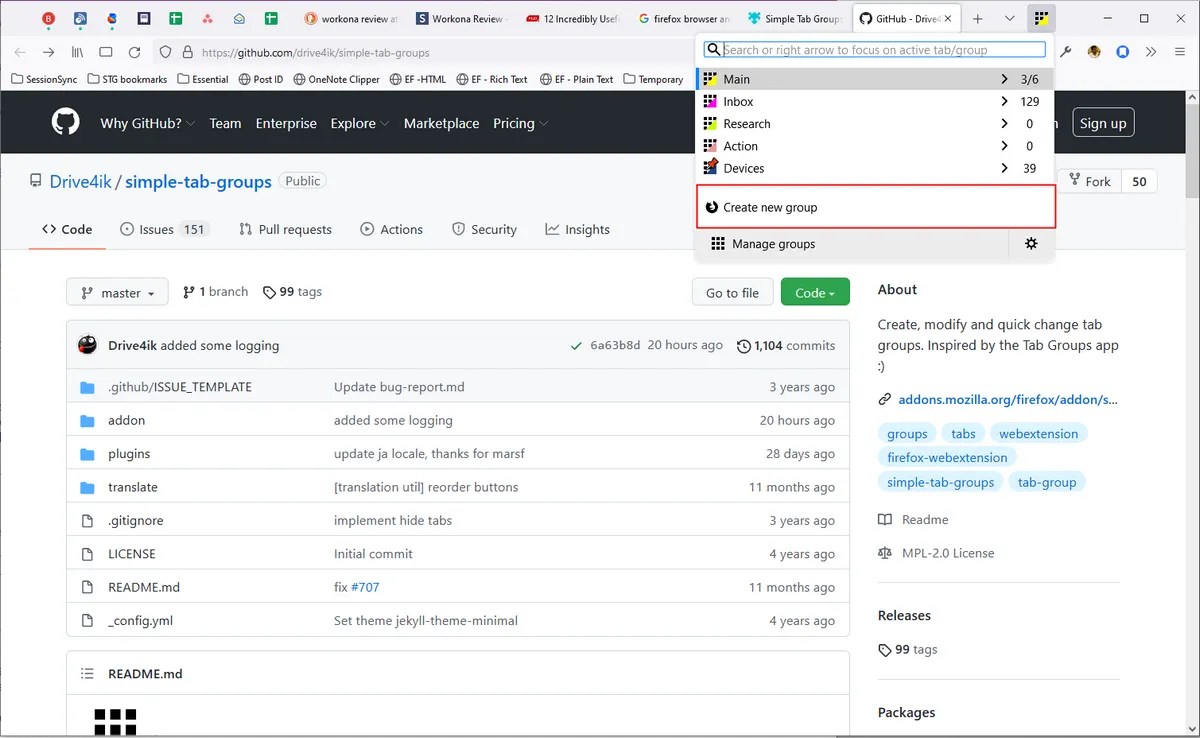Expand the Main group chevron
This screenshot has width=1200, height=738.
point(1005,78)
